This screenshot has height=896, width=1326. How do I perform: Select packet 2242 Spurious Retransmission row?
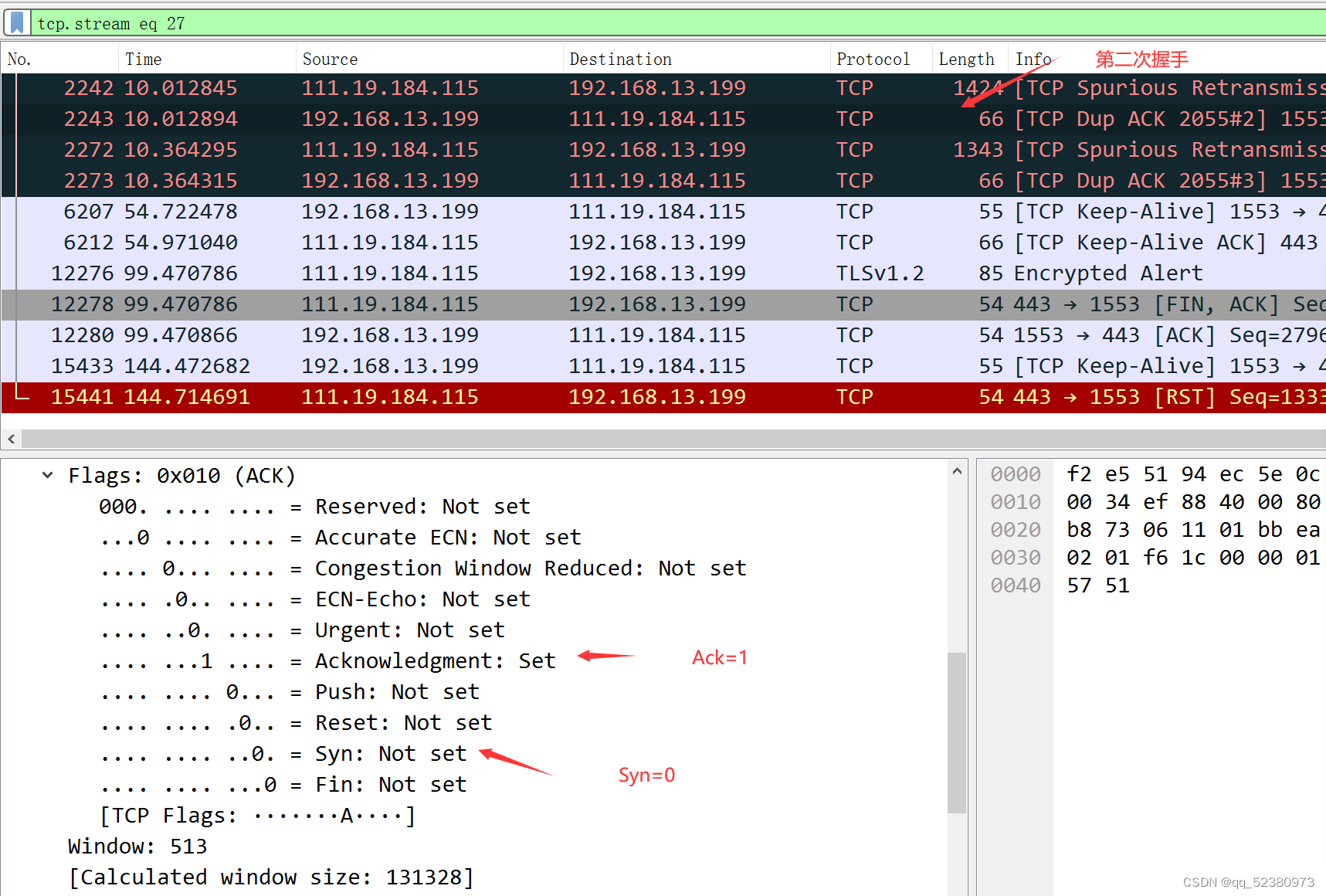coord(663,88)
